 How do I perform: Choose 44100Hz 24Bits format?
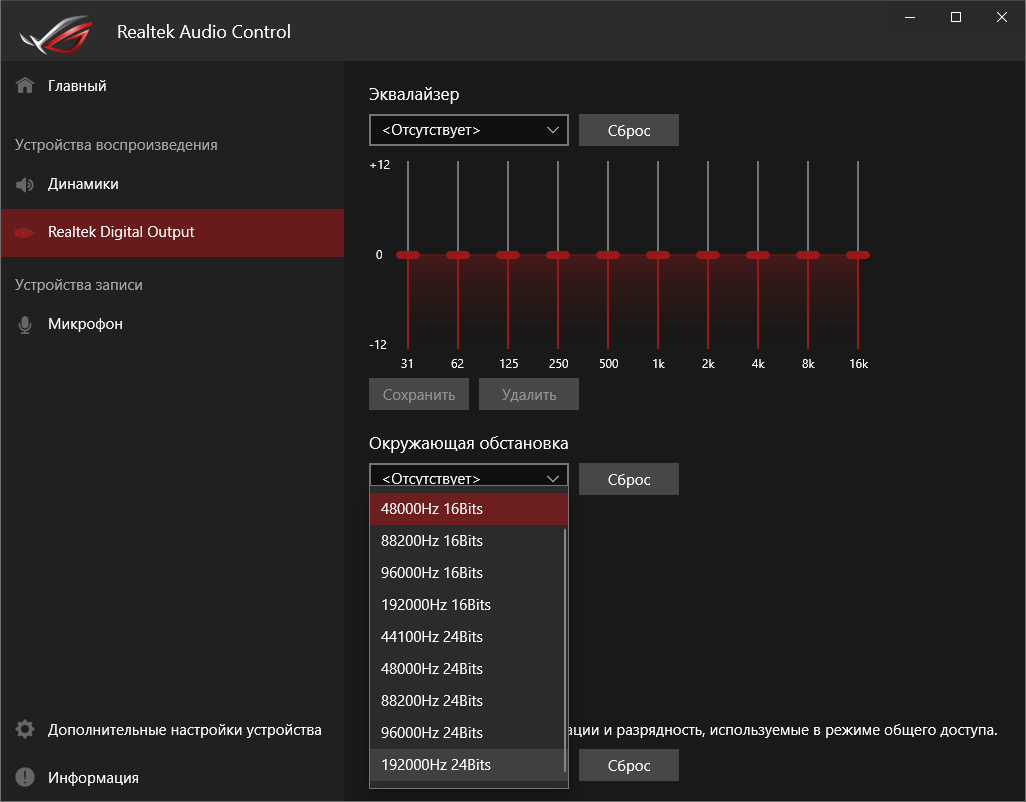(467, 637)
